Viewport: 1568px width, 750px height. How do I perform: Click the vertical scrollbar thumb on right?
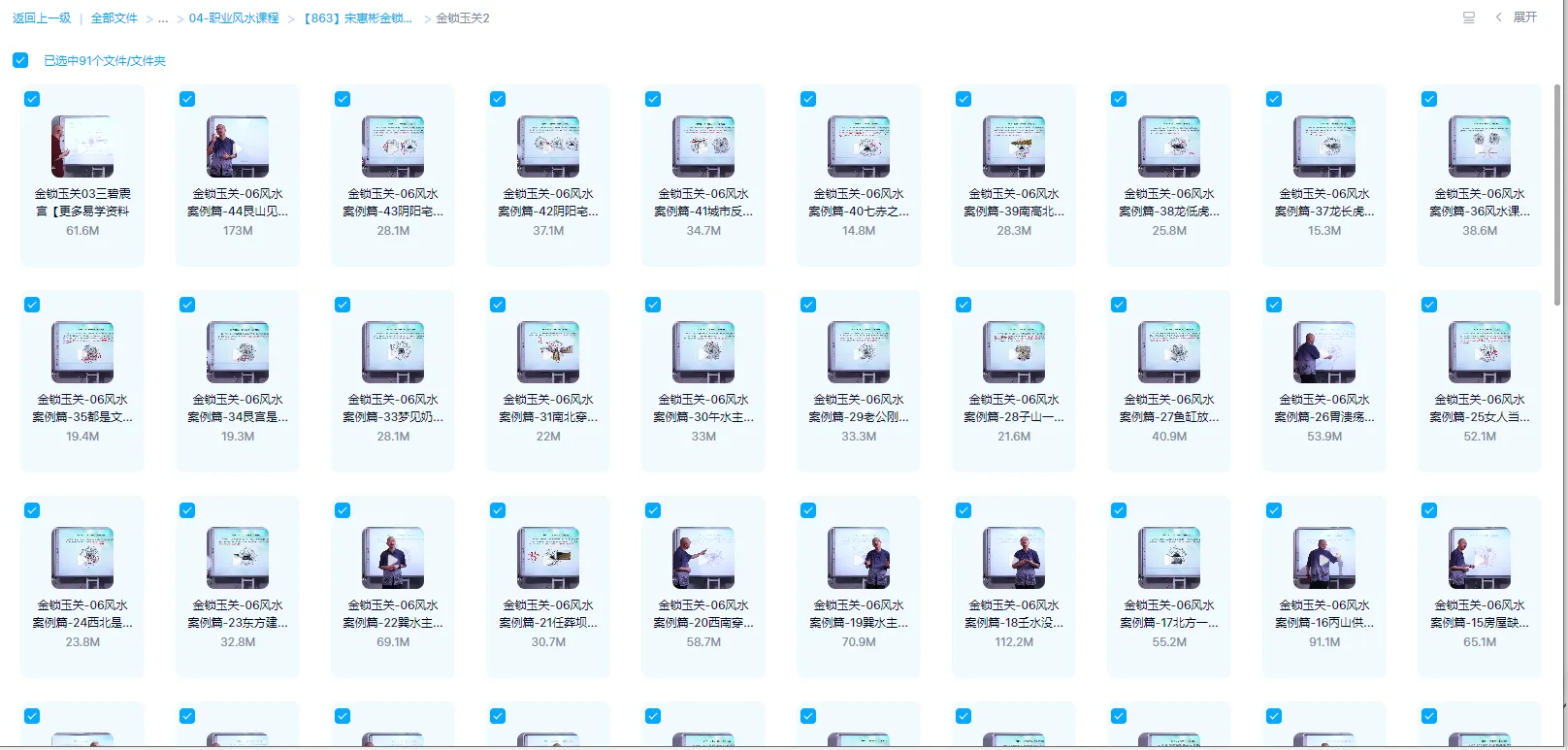(x=1557, y=194)
